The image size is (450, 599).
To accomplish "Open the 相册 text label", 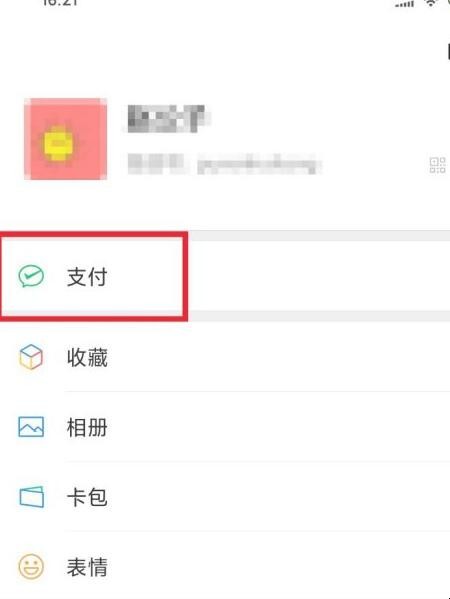I will pyautogui.click(x=87, y=427).
